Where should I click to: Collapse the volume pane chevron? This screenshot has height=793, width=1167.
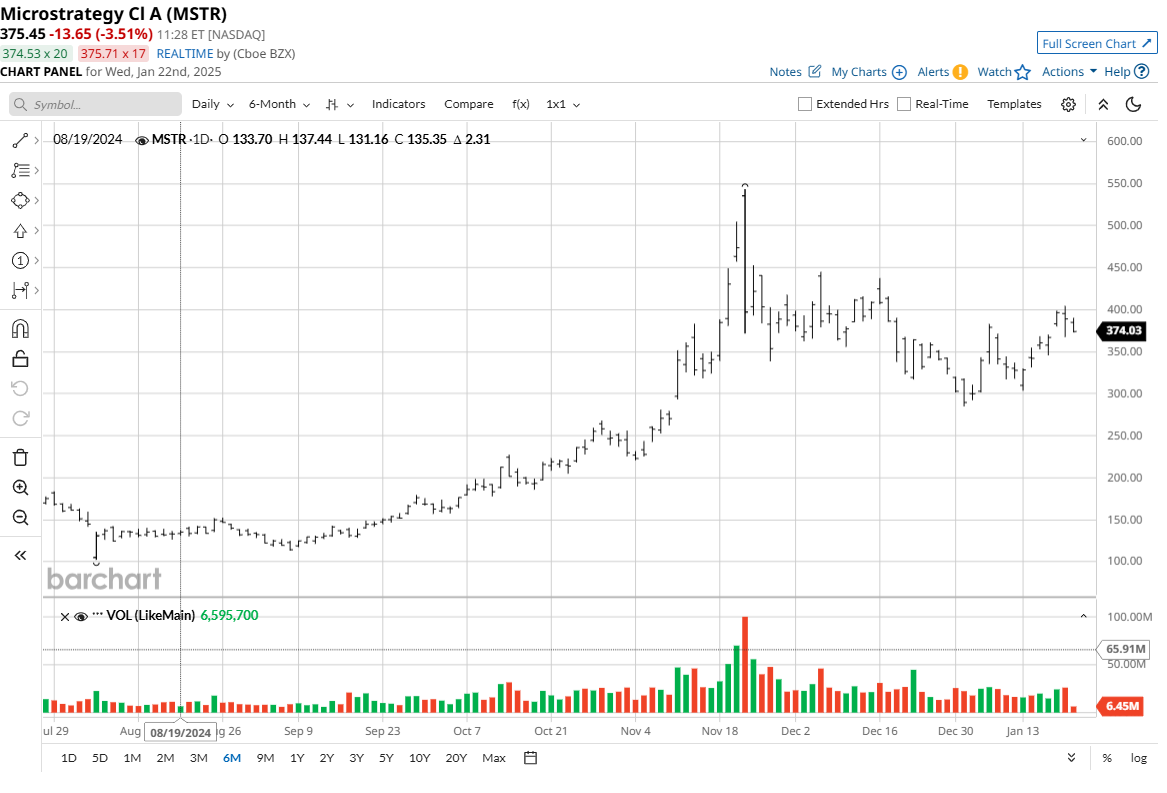tap(1084, 616)
